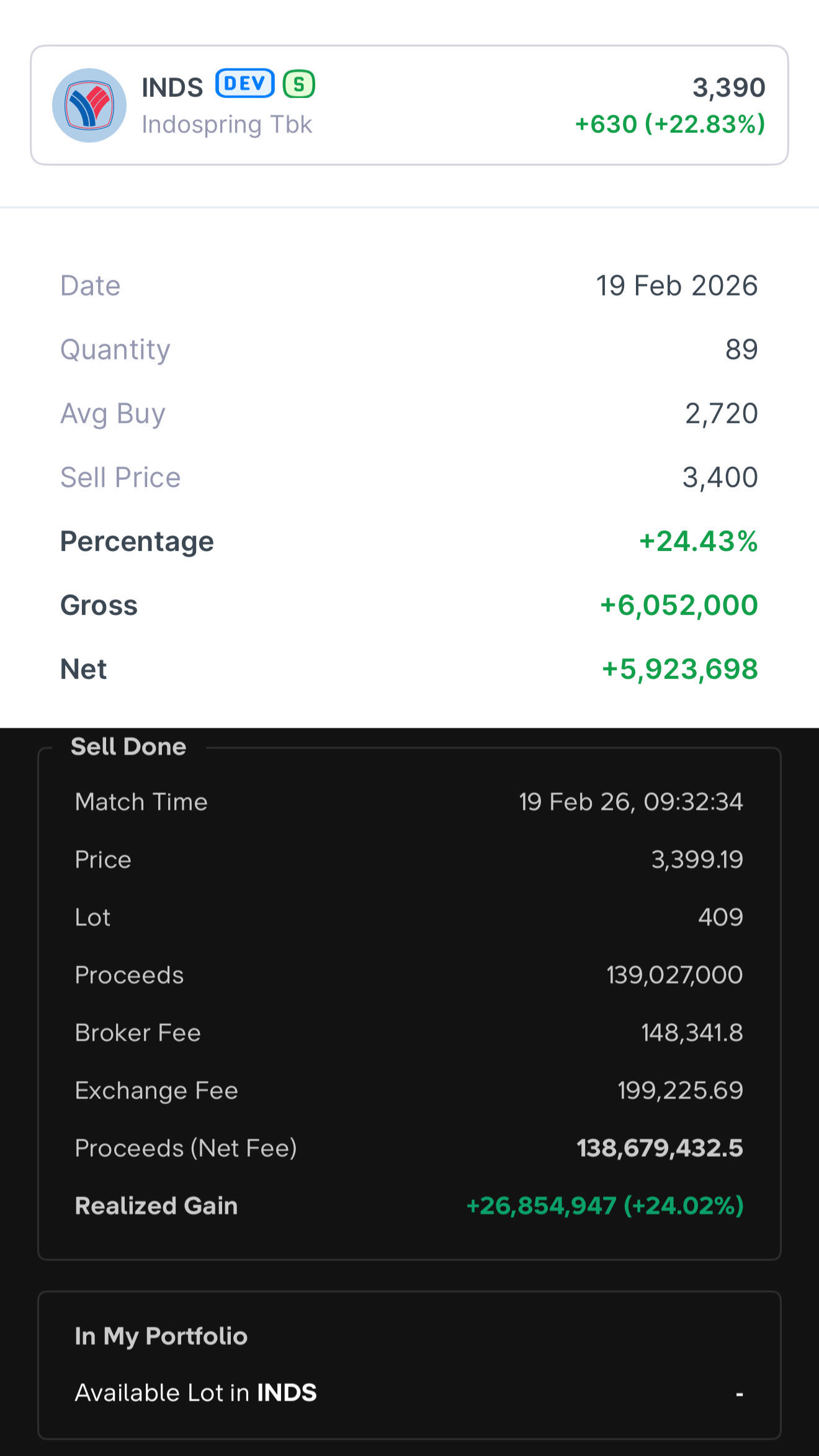
Task: Tap the Sell Price value 3,400
Action: tap(720, 478)
